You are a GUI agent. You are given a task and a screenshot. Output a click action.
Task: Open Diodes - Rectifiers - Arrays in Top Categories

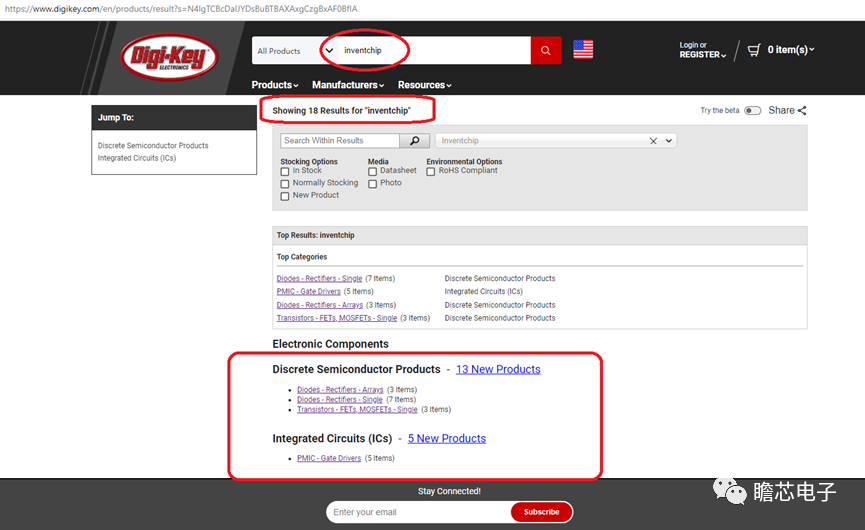(x=320, y=305)
